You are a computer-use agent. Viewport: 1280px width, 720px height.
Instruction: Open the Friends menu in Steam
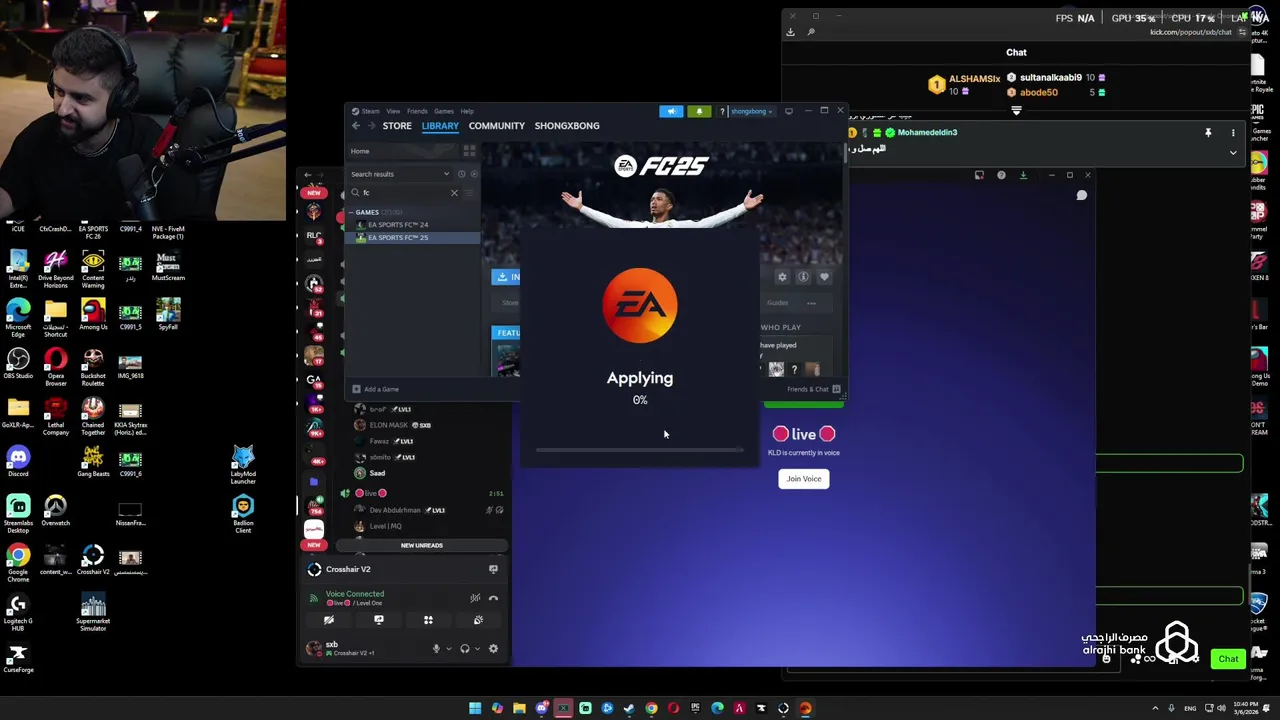click(417, 111)
